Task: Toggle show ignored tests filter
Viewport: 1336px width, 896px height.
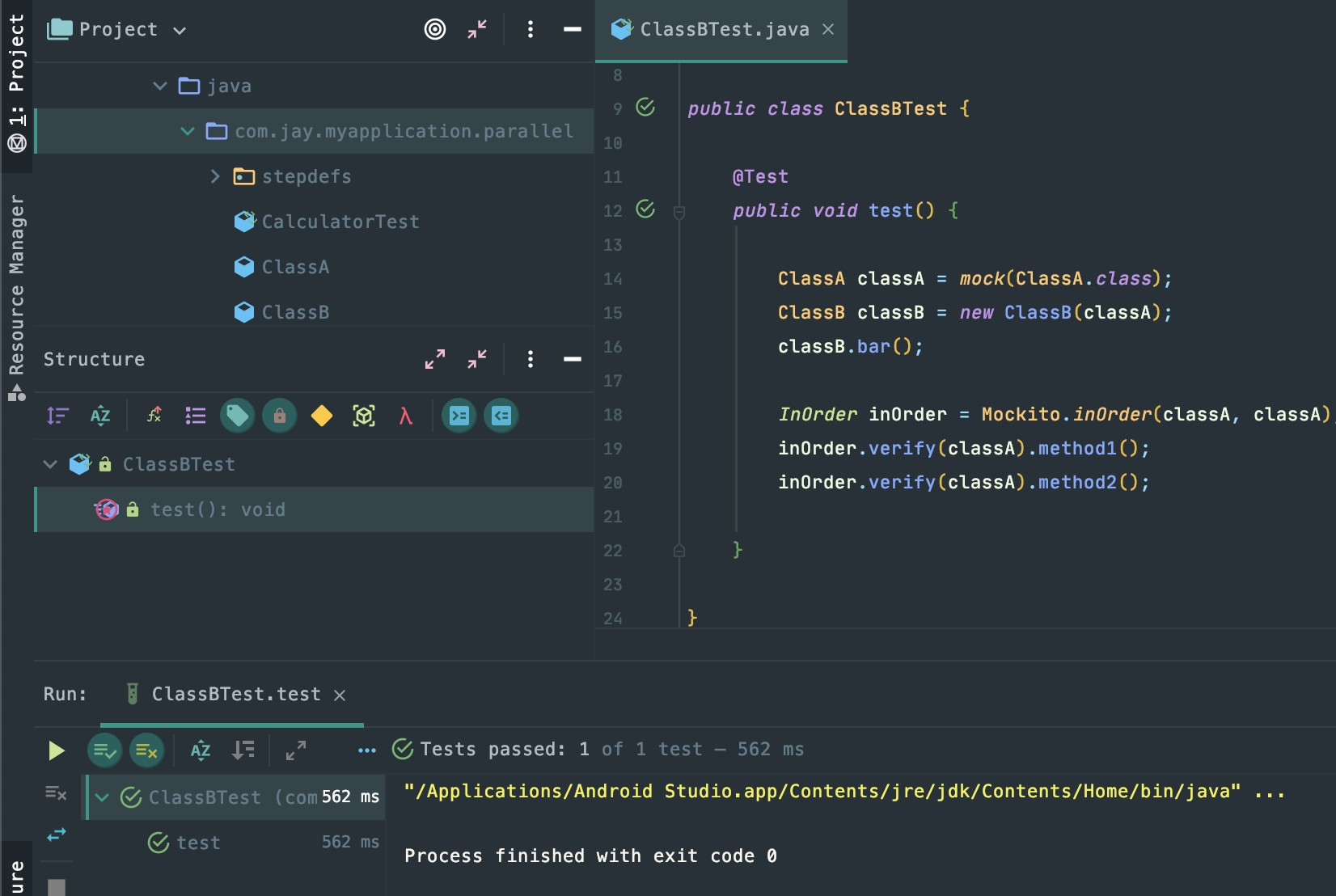Action: click(146, 750)
